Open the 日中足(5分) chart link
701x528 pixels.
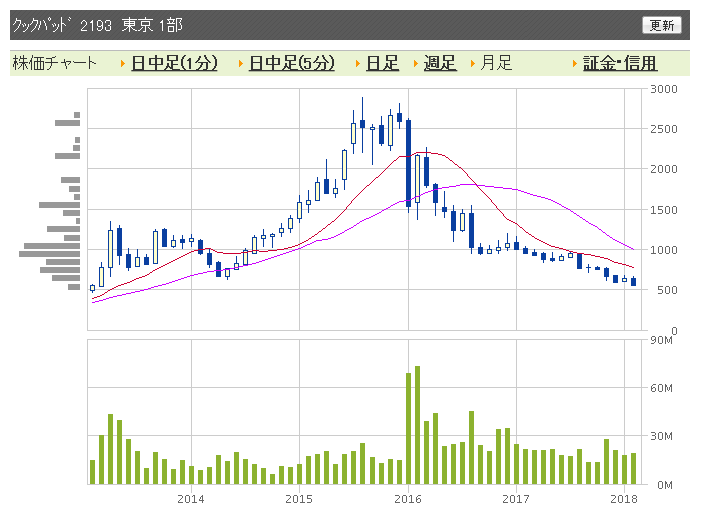click(291, 63)
